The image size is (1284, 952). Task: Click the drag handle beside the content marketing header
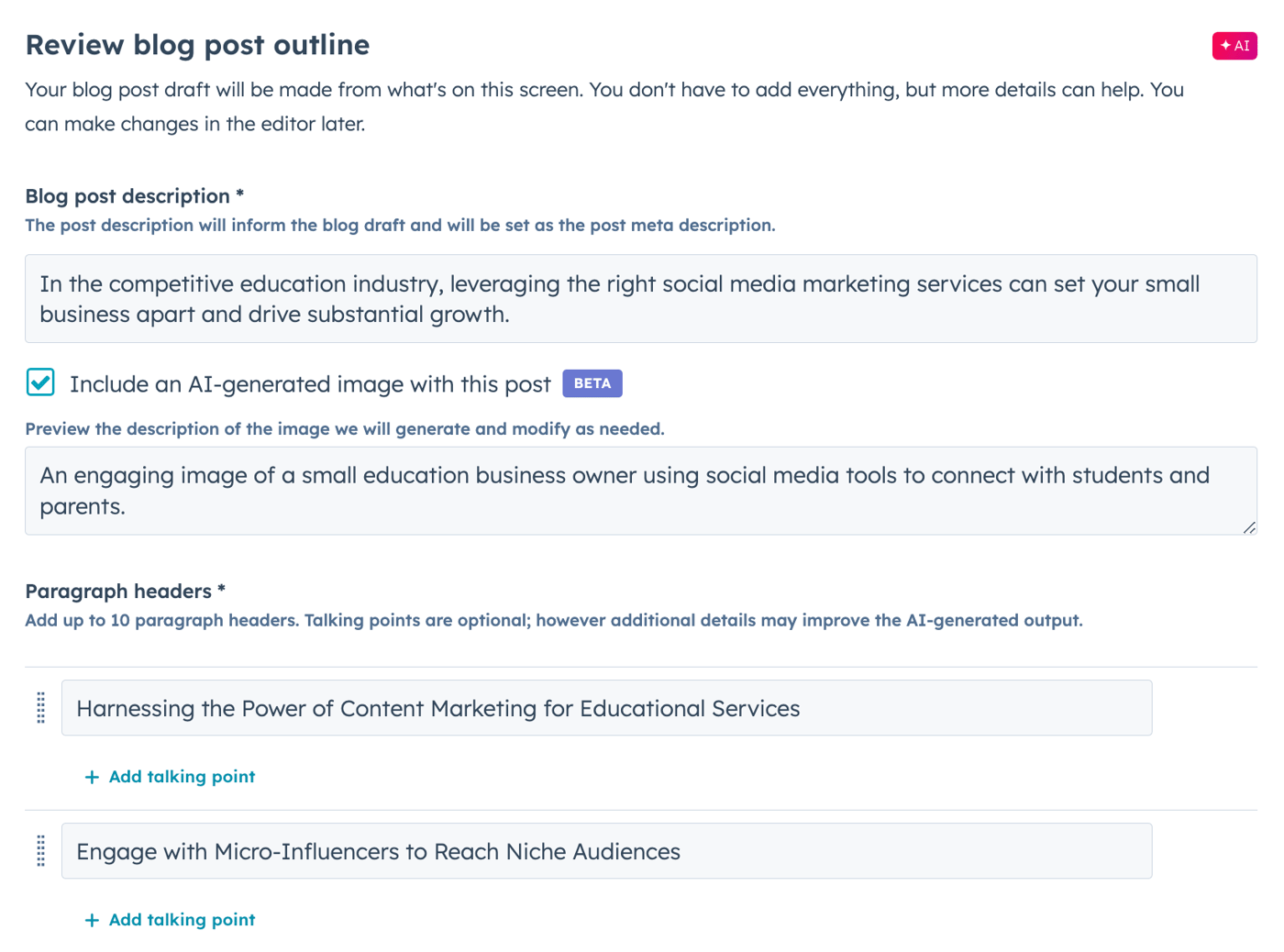point(40,707)
